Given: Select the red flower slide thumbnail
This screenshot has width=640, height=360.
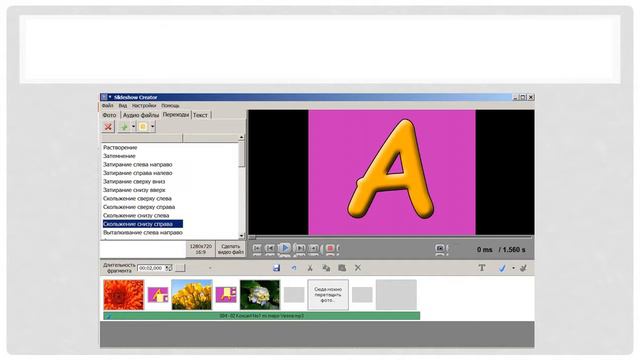Looking at the screenshot, I should tap(124, 295).
